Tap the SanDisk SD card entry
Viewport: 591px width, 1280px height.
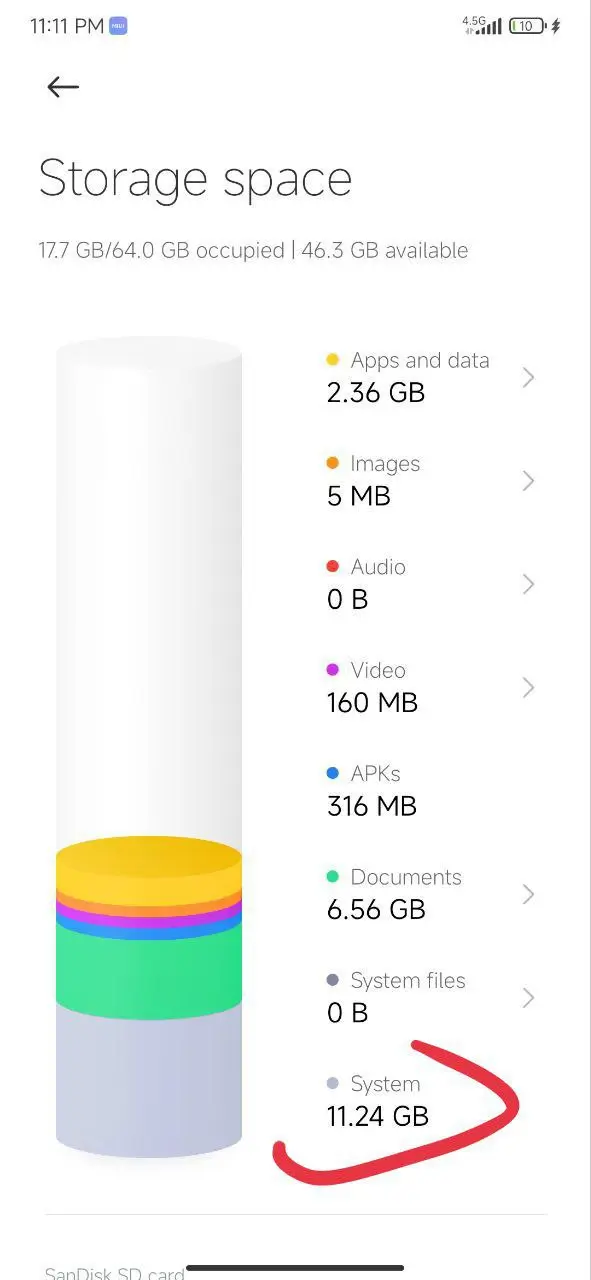coord(115,1272)
